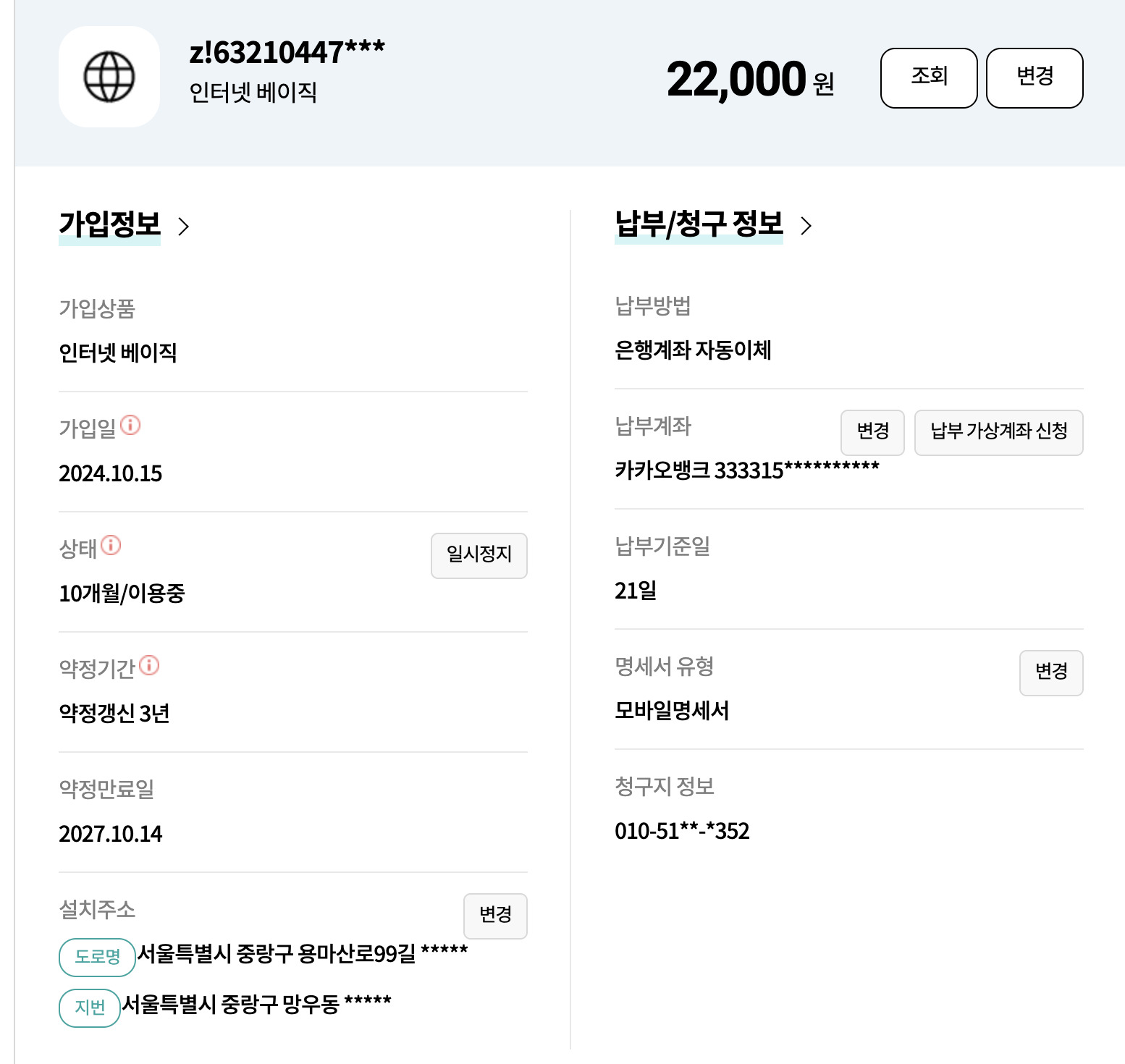Change the 납부계좌 payment account
The image size is (1125, 1064).
click(872, 433)
